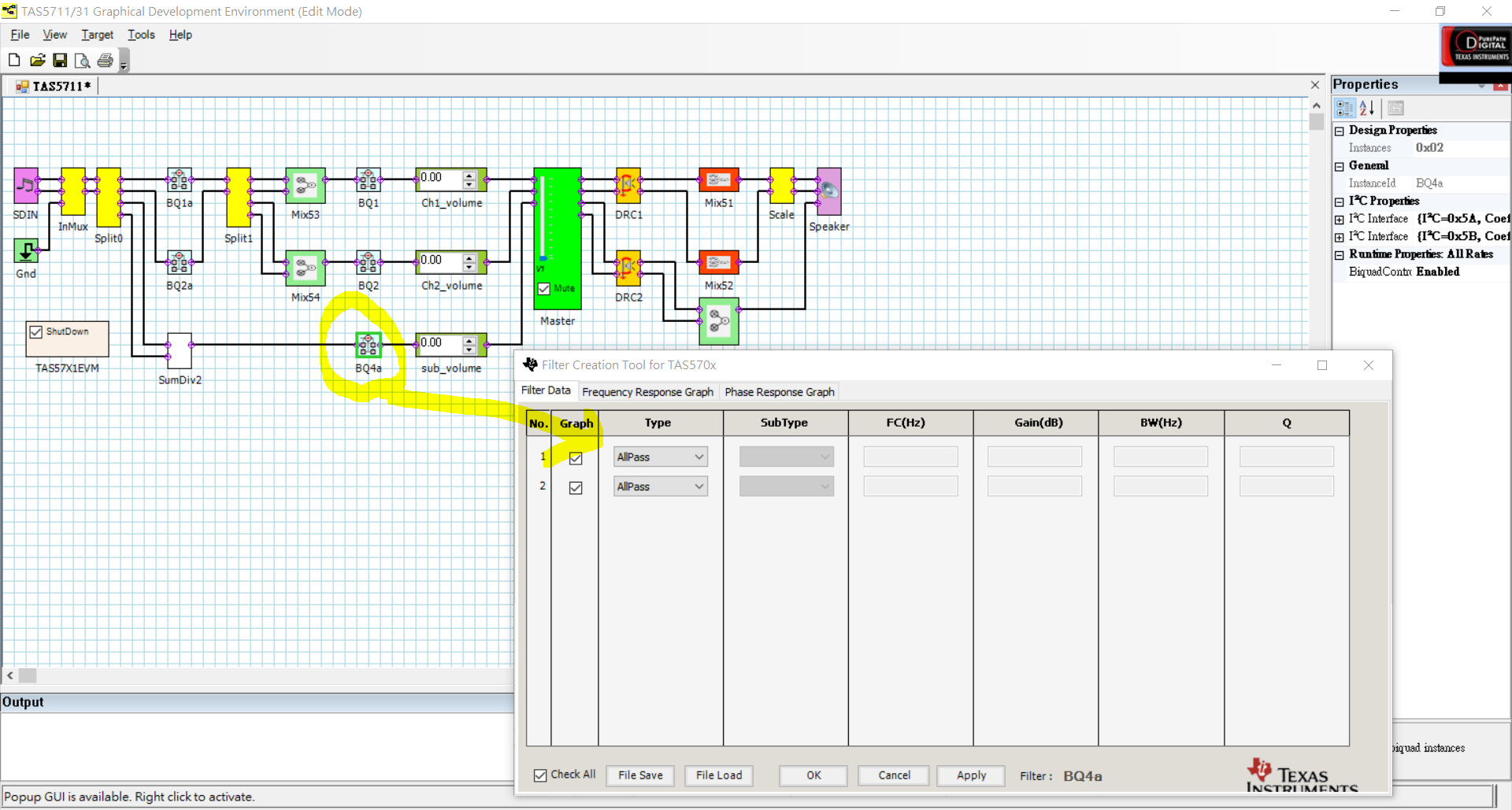1512x810 pixels.
Task: Open Print Preview from the toolbar
Action: point(82,60)
